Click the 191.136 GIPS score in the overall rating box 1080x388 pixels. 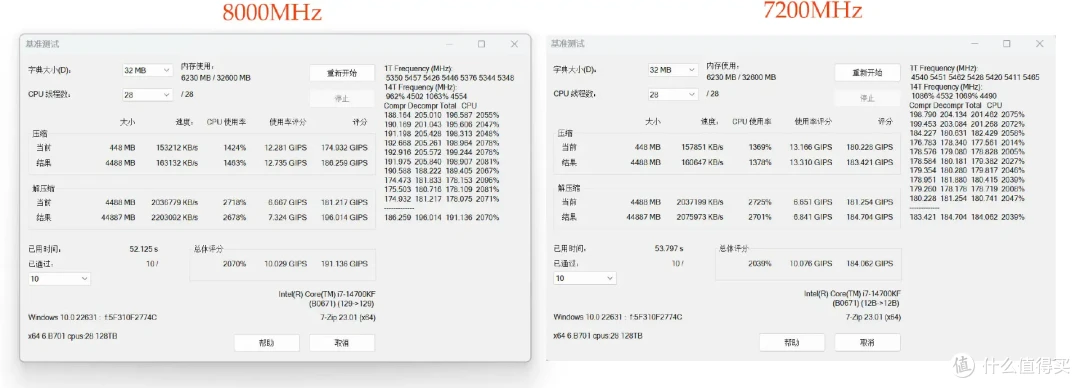click(344, 264)
